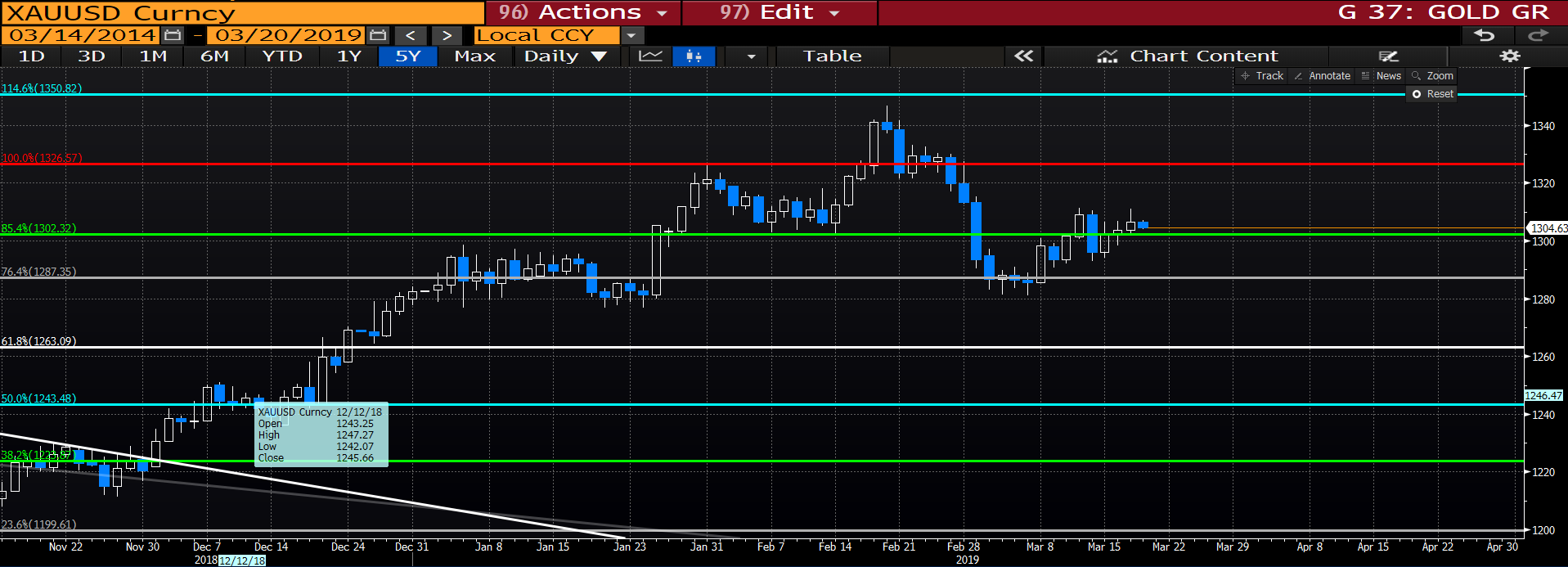Viewport: 1568px width, 567px height.
Task: Click the High 1247.27 value in tooltip
Action: [x=355, y=435]
